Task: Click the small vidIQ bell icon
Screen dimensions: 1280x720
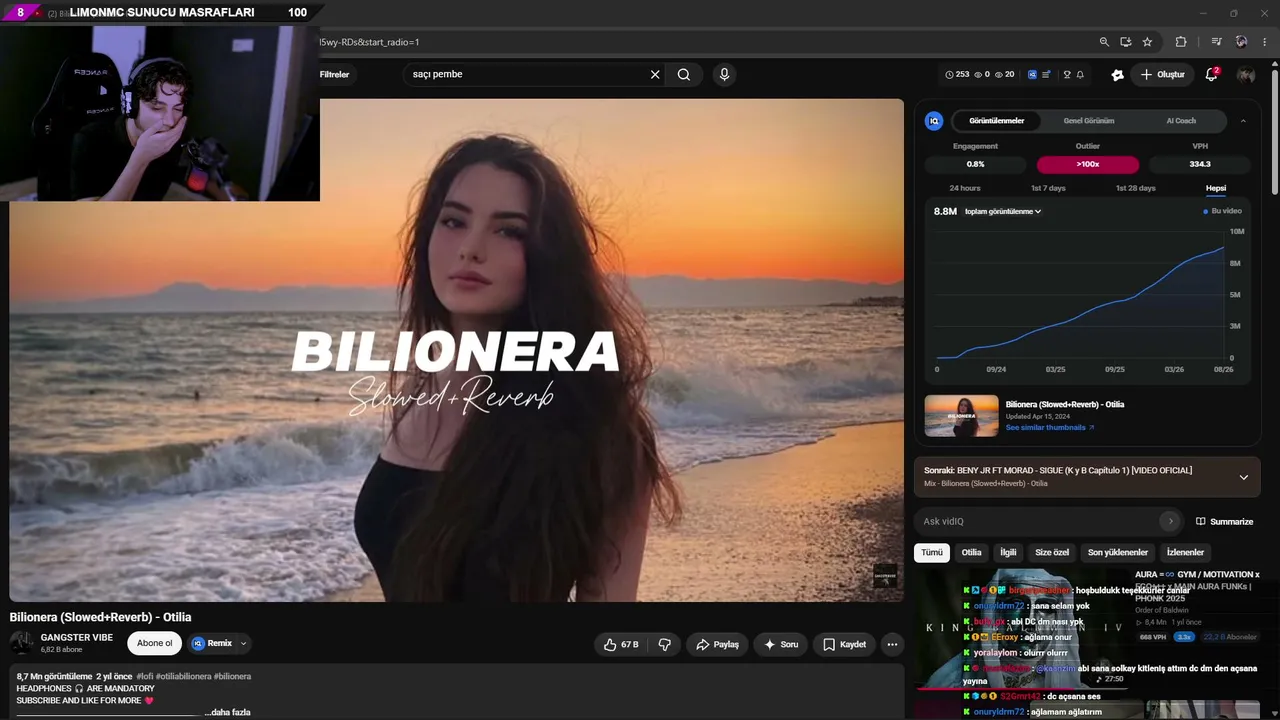Action: [1080, 74]
